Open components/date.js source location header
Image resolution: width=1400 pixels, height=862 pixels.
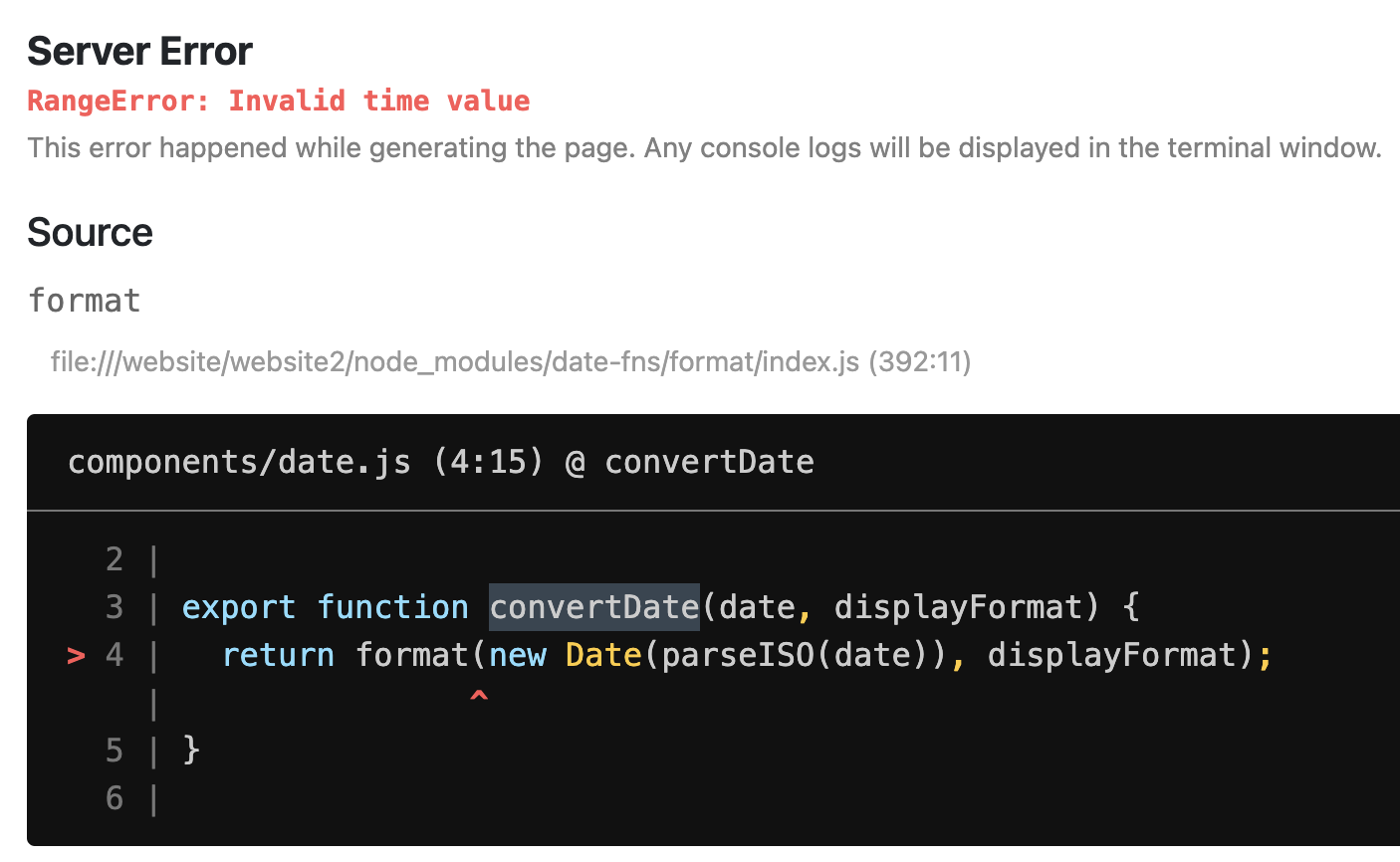click(x=441, y=462)
